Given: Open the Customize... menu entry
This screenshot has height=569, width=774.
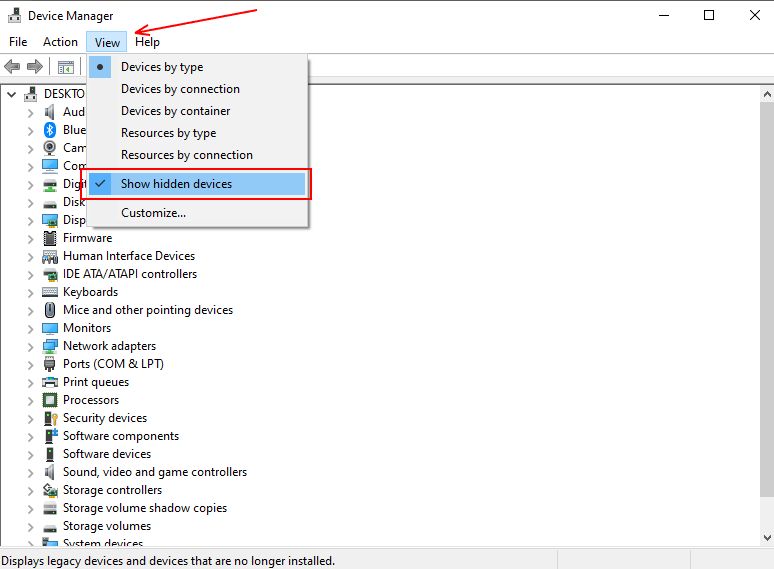Looking at the screenshot, I should pyautogui.click(x=198, y=213).
